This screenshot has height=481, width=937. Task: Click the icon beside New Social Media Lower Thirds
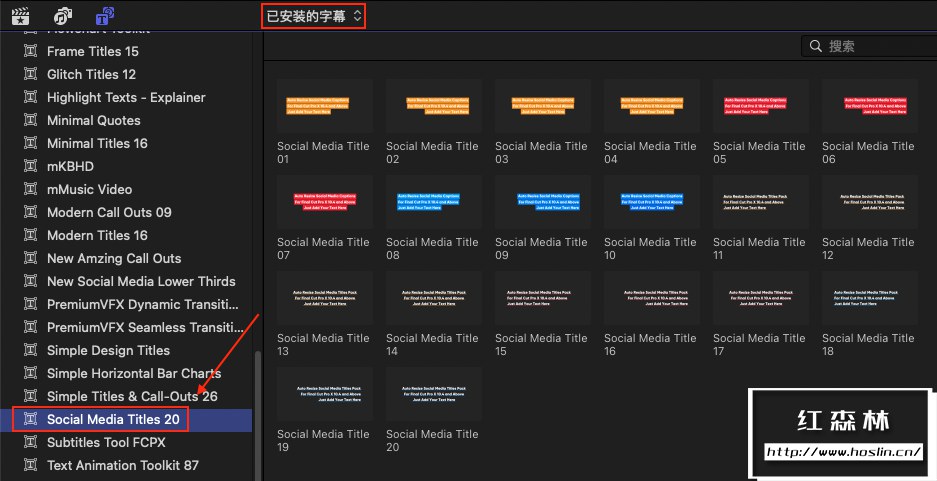30,281
